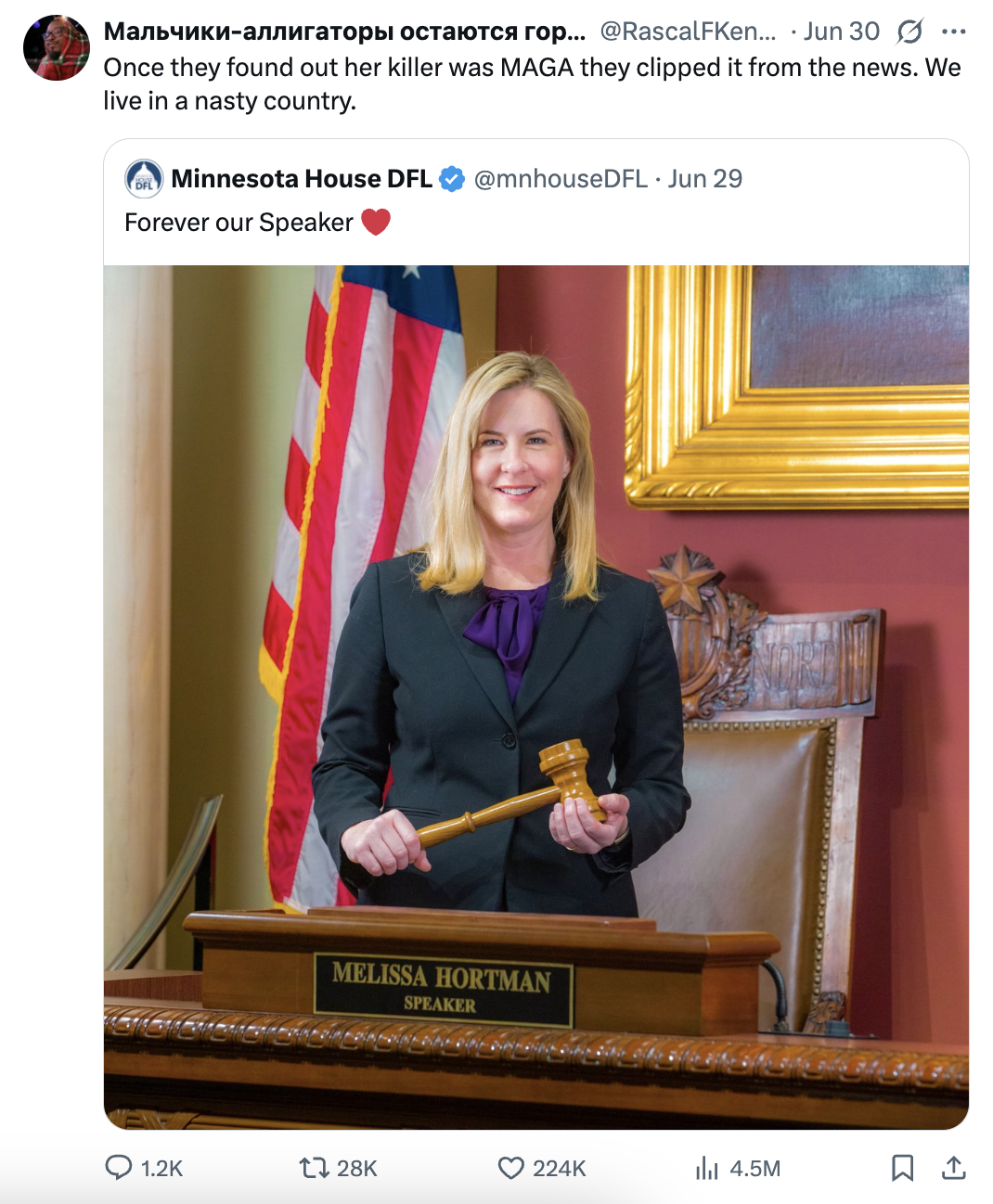993x1204 pixels.
Task: Open the @RascalFKen... handle link
Action: coord(689,32)
